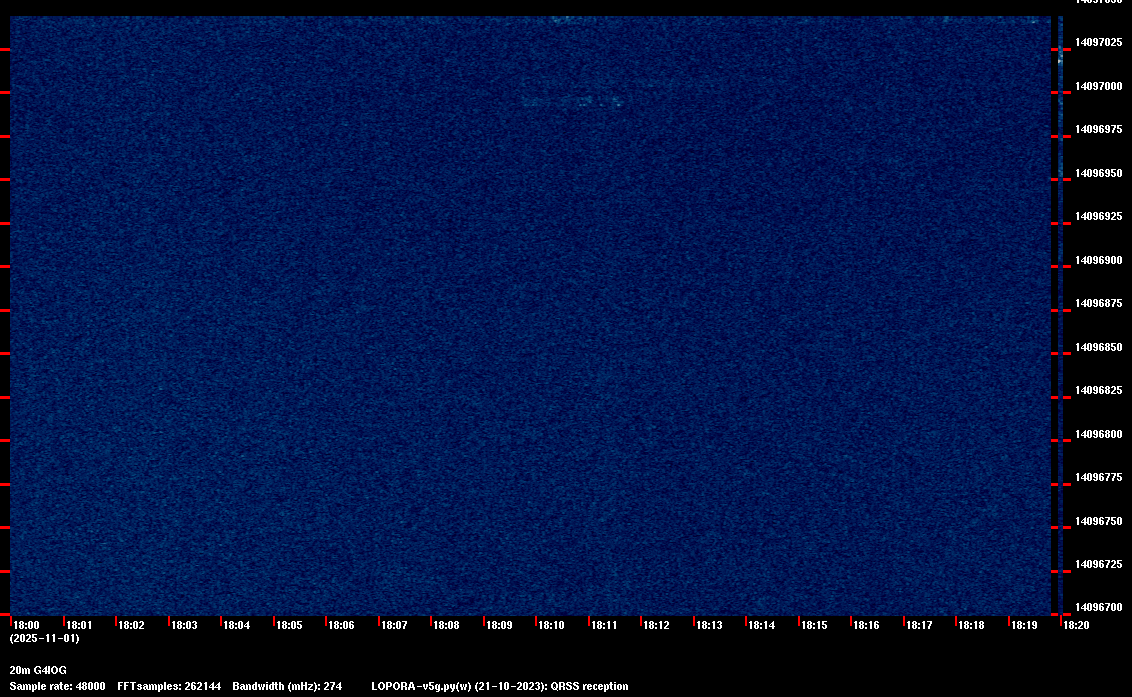Click the 18:06 time label

pyautogui.click(x=341, y=625)
